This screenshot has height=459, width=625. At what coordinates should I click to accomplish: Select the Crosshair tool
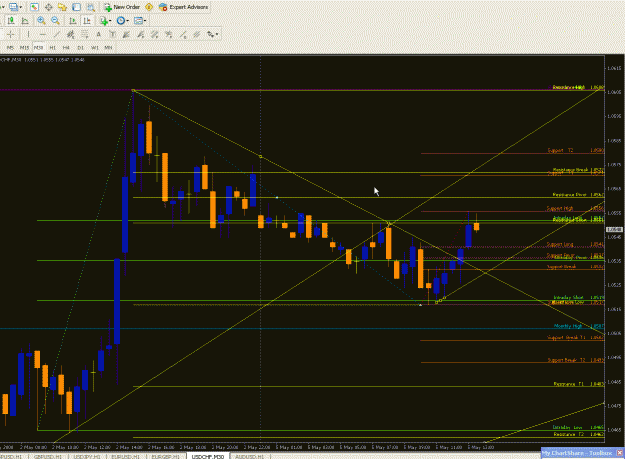click(11, 35)
